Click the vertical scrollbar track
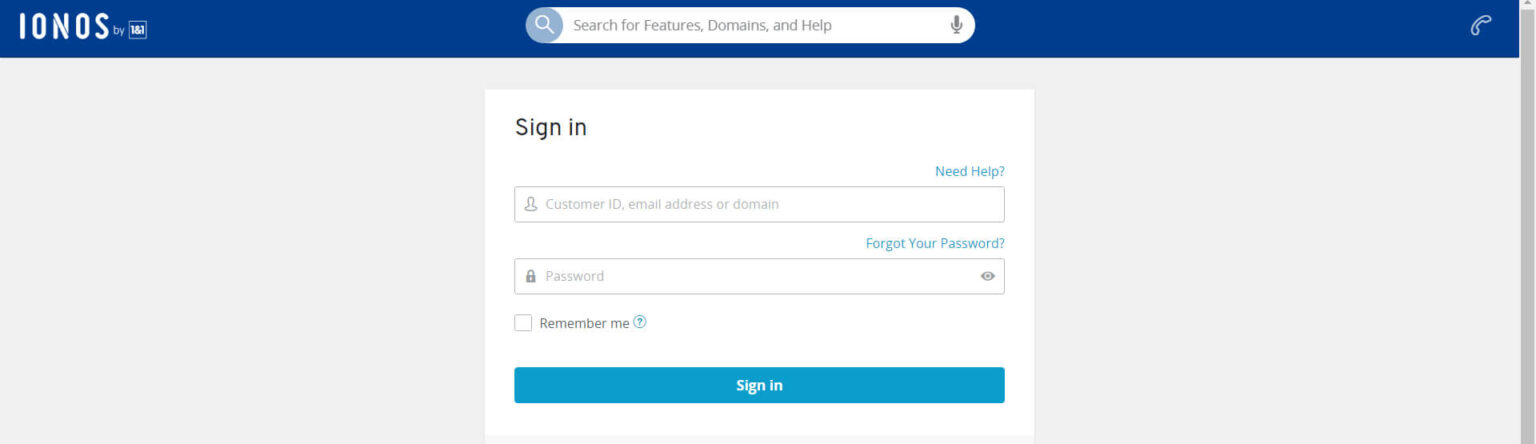Image resolution: width=1536 pixels, height=444 pixels. click(1527, 250)
